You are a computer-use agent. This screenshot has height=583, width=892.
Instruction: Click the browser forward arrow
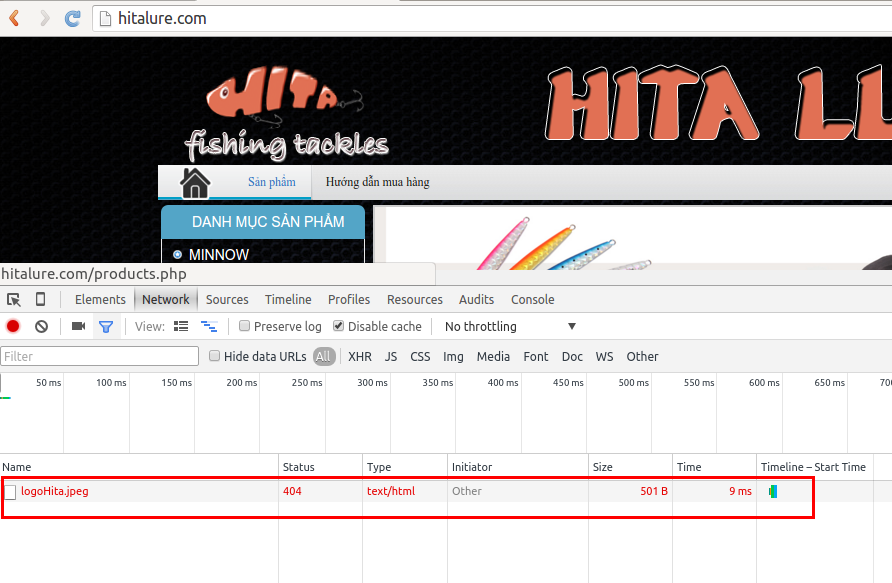[44, 18]
